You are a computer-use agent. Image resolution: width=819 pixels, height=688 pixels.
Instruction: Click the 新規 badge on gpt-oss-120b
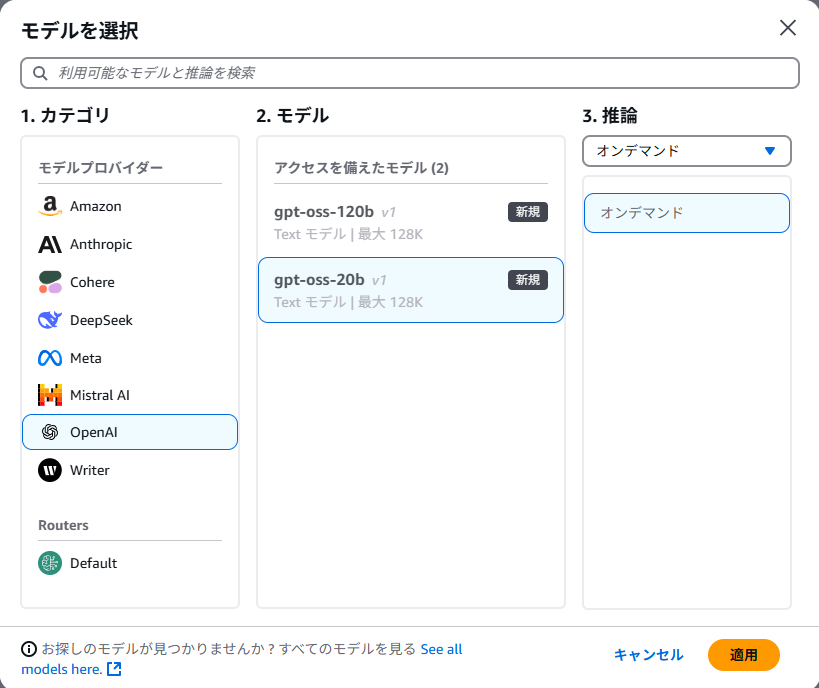coord(528,212)
